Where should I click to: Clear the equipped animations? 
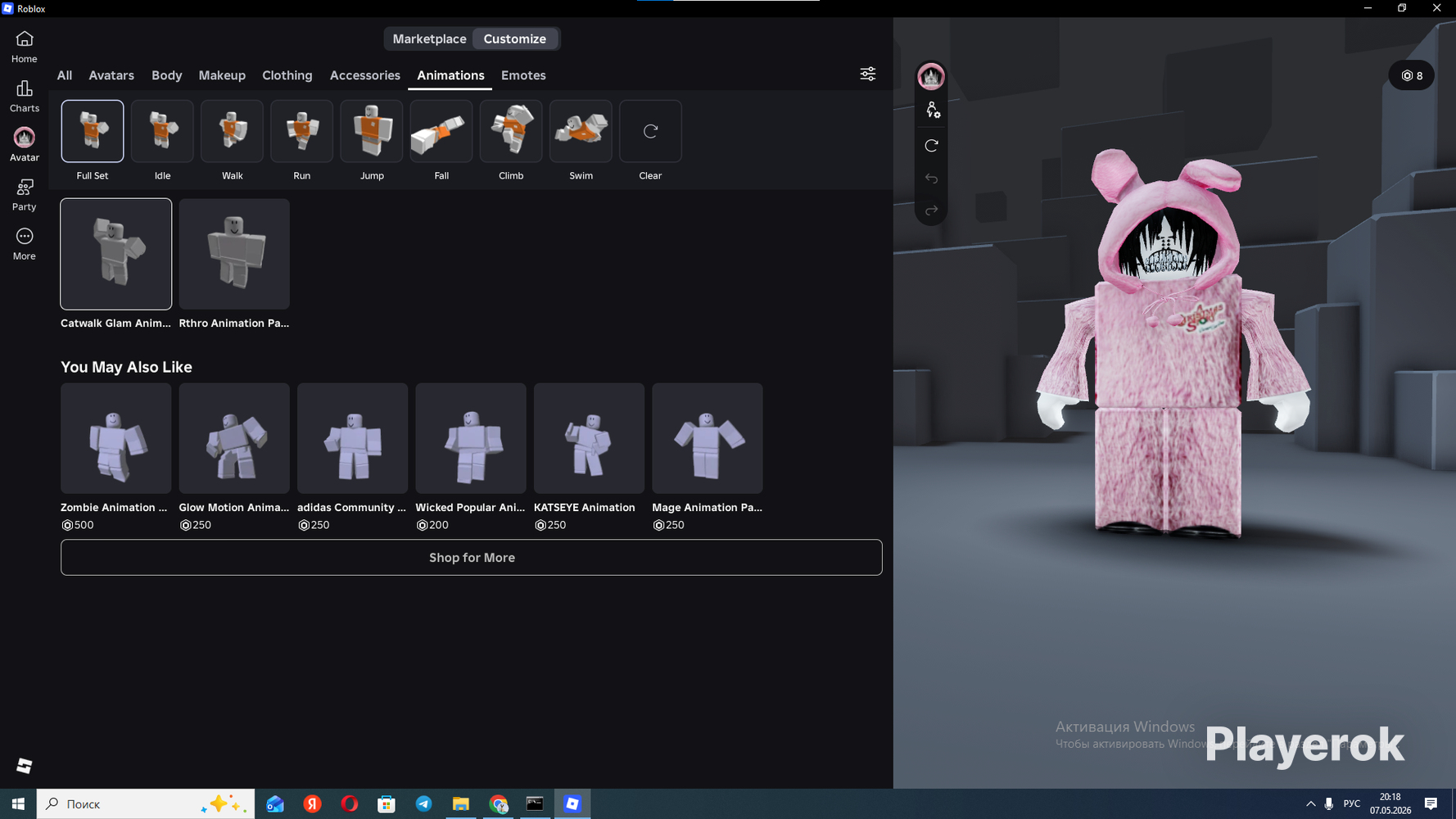pos(650,131)
